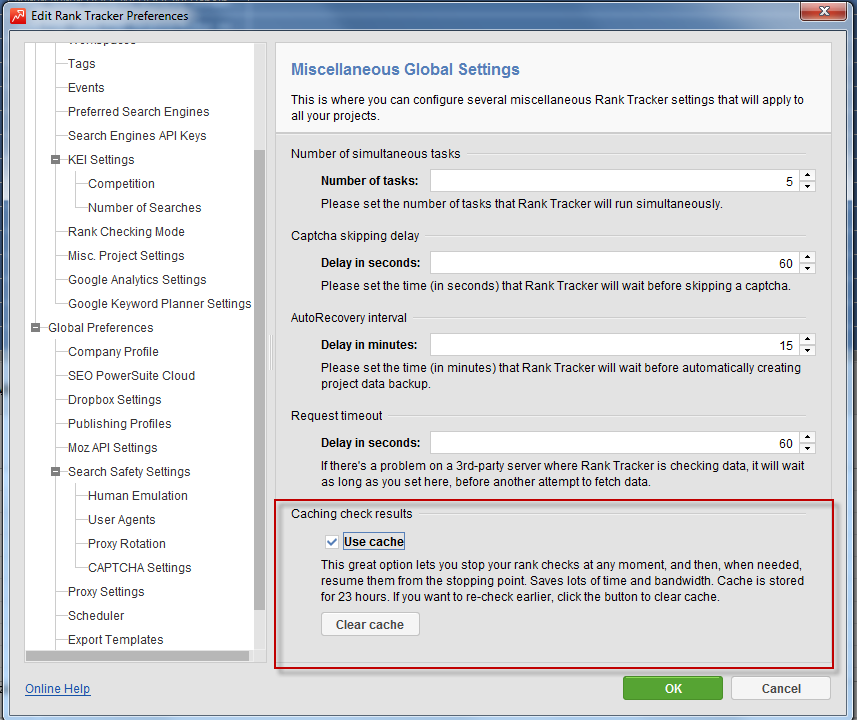Collapse the Global Preferences tree node

(36, 327)
